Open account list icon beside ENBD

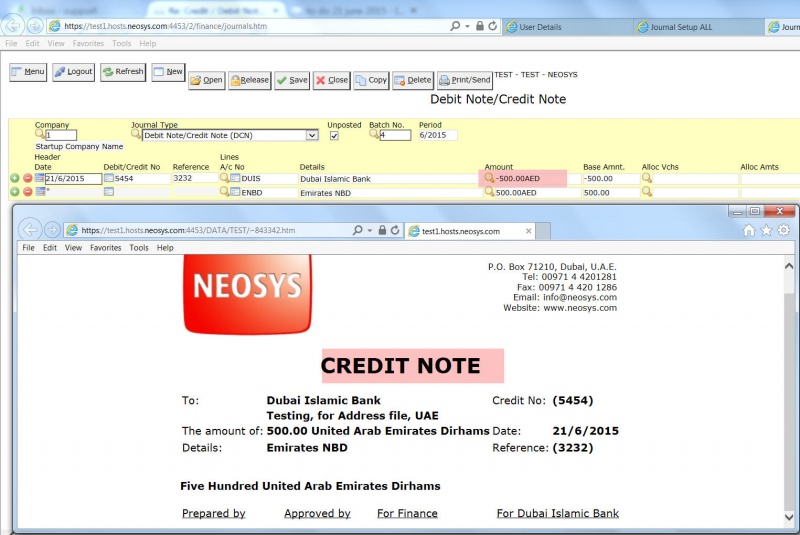235,192
